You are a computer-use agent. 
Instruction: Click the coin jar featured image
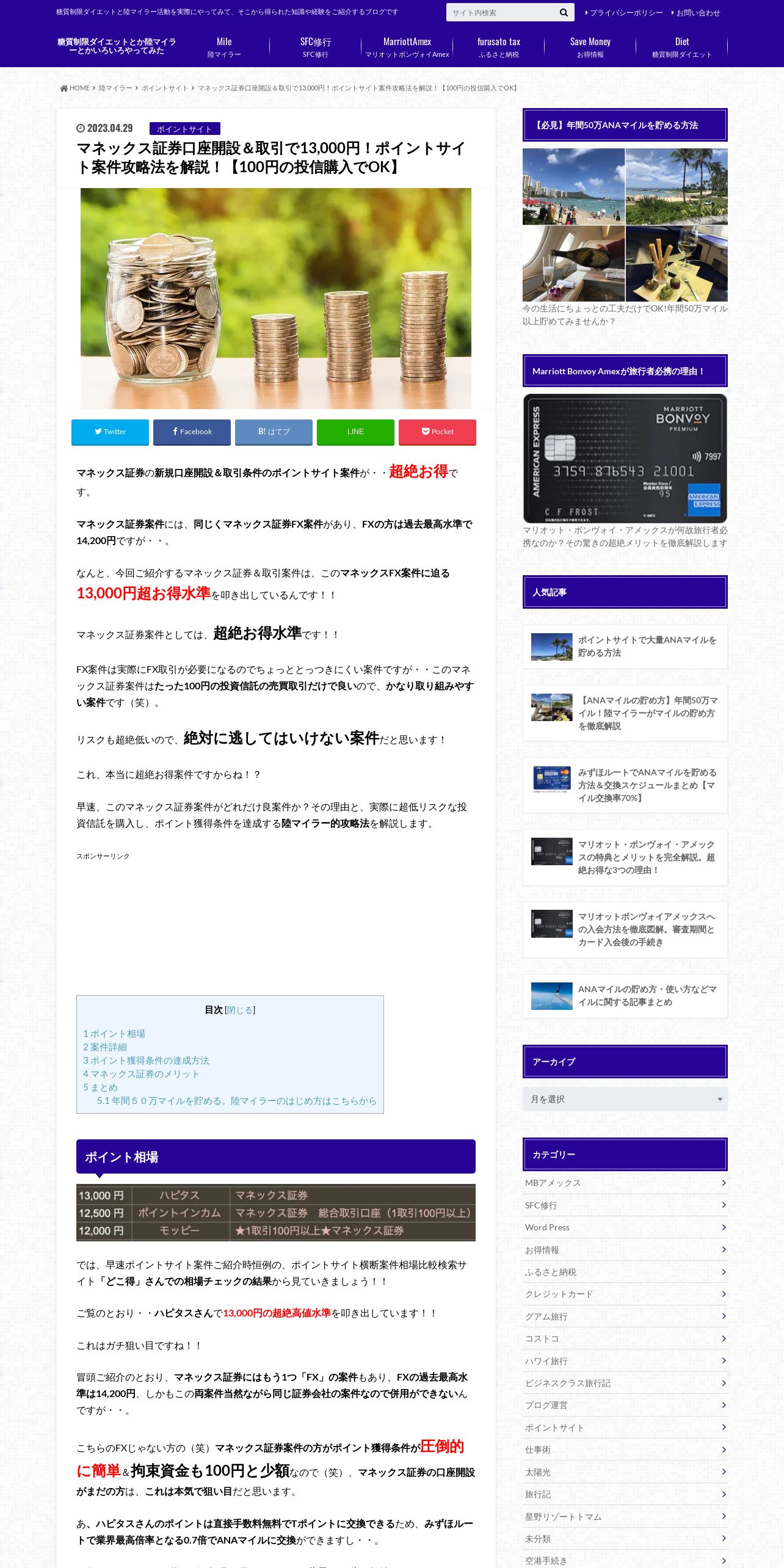(276, 298)
